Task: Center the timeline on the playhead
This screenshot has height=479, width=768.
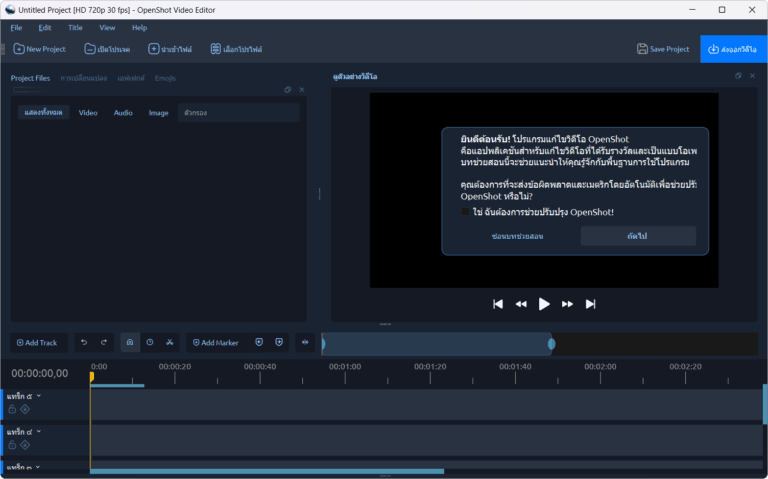Action: 305,342
